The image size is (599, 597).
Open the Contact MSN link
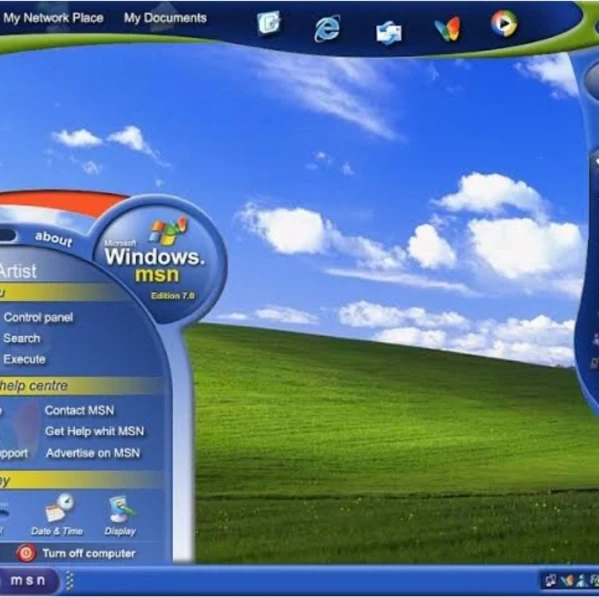coord(79,410)
